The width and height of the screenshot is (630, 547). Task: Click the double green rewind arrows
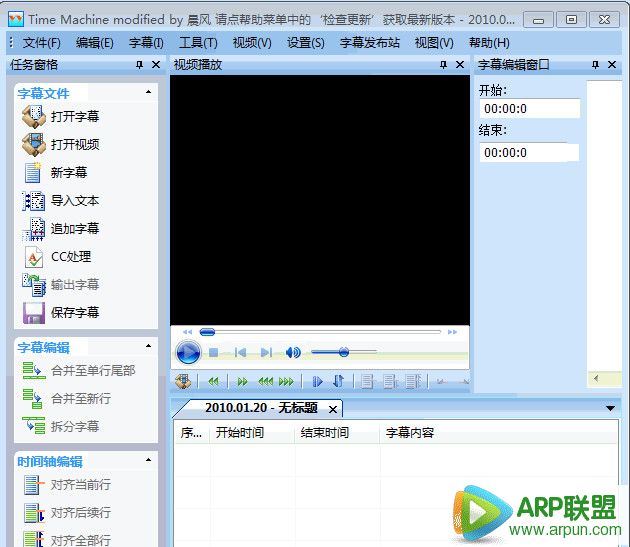click(213, 381)
